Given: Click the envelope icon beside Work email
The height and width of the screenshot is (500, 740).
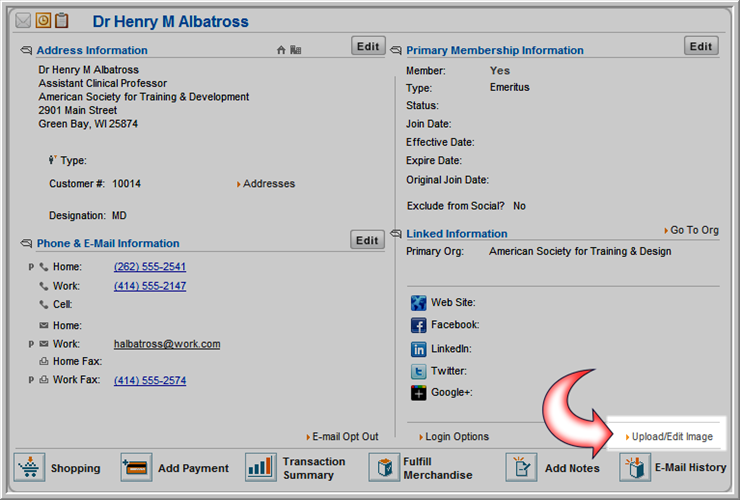Looking at the screenshot, I should tap(44, 344).
